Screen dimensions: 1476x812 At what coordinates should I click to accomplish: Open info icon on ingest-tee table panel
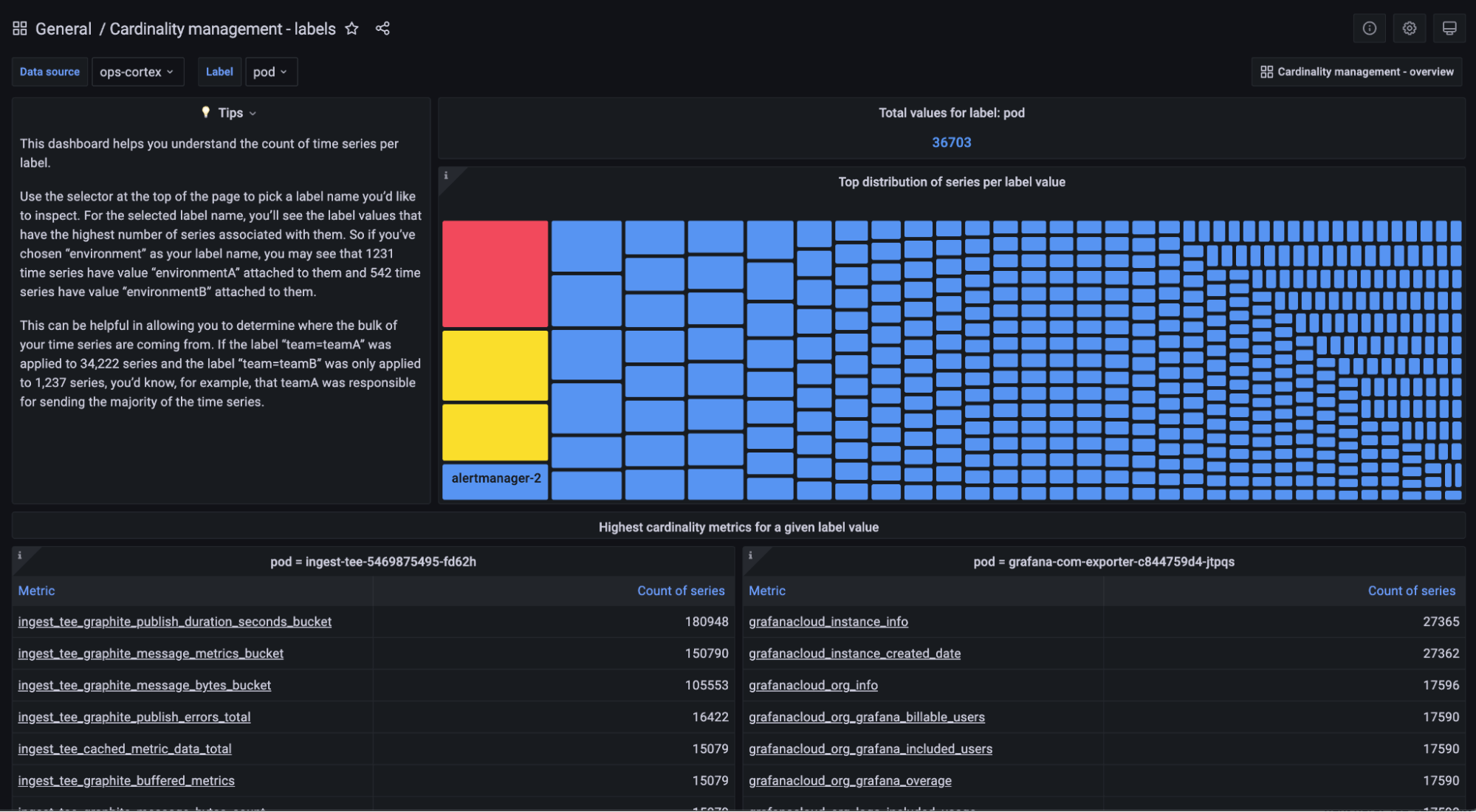[19, 555]
